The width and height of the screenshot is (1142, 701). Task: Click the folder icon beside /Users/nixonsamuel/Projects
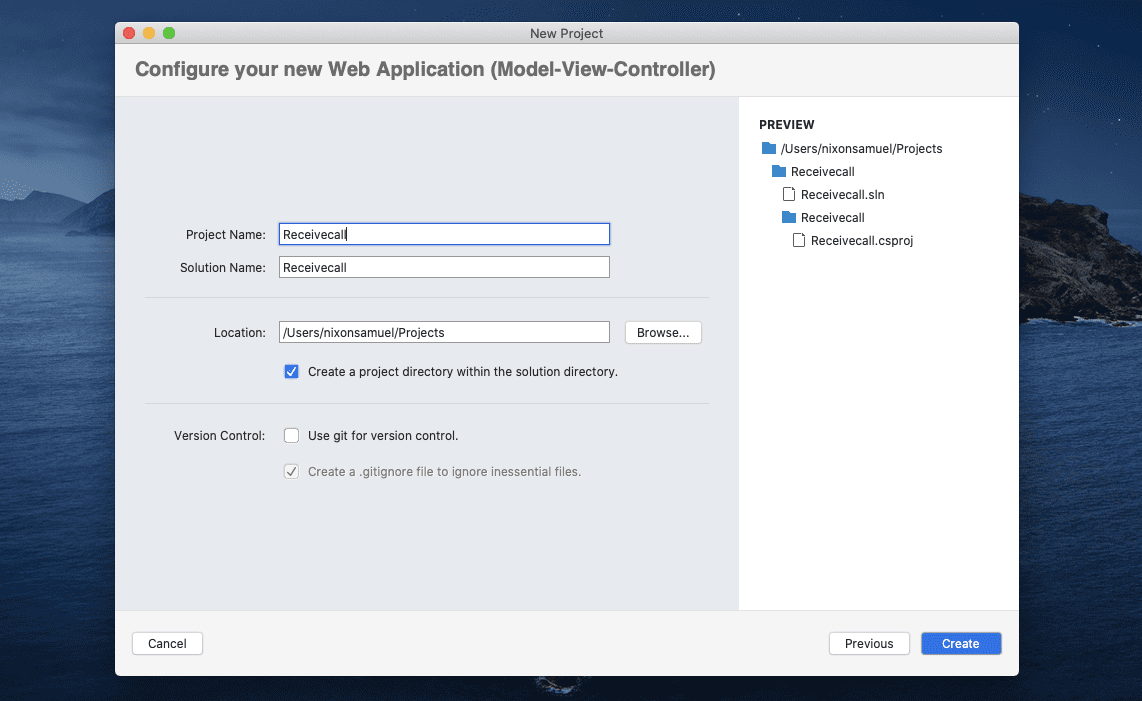pyautogui.click(x=768, y=148)
